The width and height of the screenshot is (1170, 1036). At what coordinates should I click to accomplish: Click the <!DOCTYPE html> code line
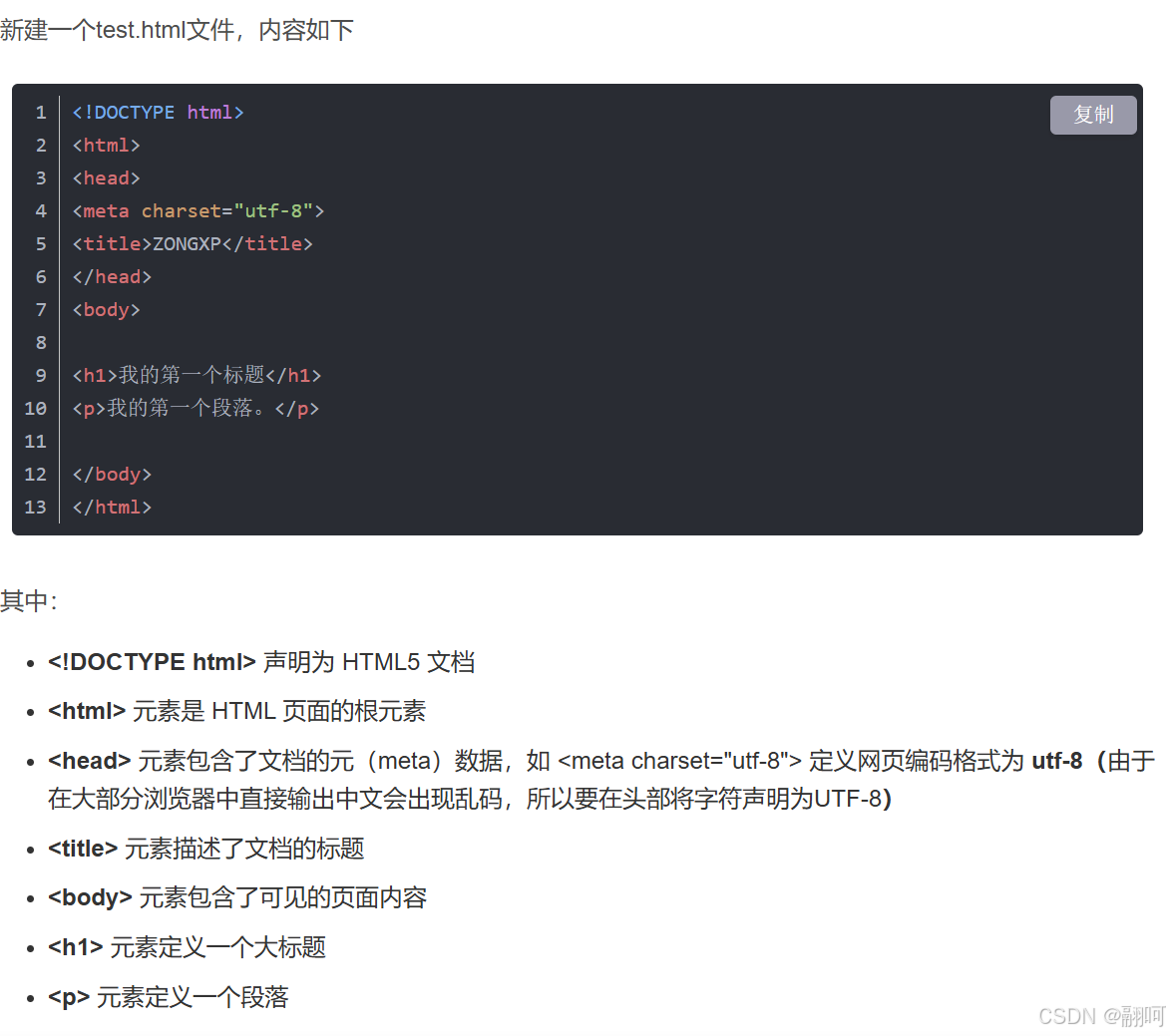(158, 113)
